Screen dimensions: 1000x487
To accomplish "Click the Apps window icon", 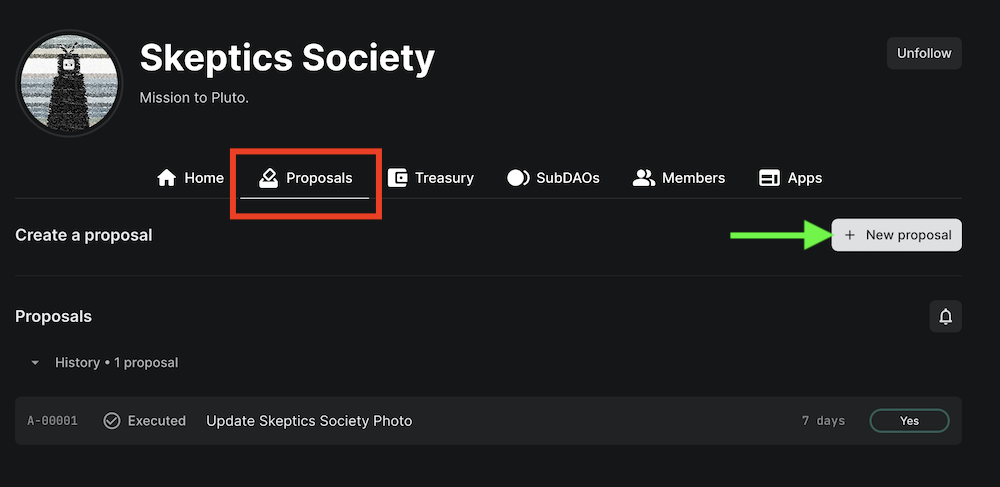I will (769, 178).
